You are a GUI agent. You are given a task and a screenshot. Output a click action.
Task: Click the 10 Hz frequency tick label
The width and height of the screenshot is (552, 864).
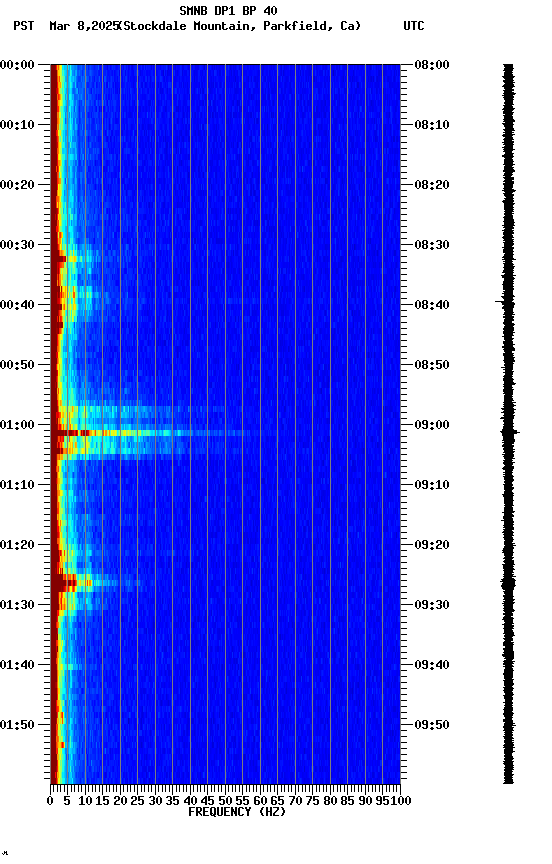(85, 801)
